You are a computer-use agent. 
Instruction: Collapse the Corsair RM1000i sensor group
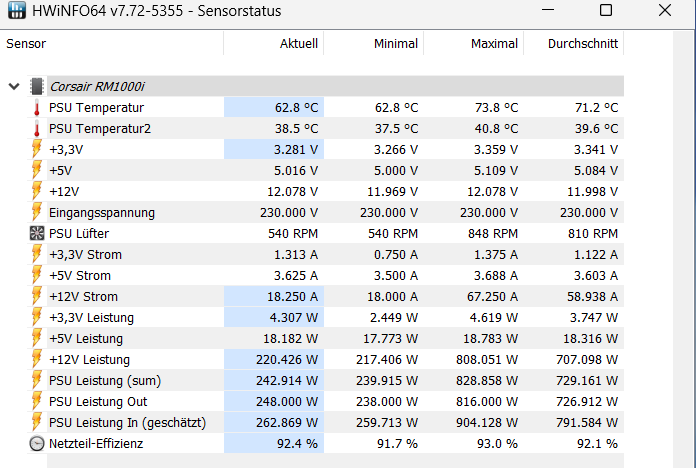[x=14, y=86]
